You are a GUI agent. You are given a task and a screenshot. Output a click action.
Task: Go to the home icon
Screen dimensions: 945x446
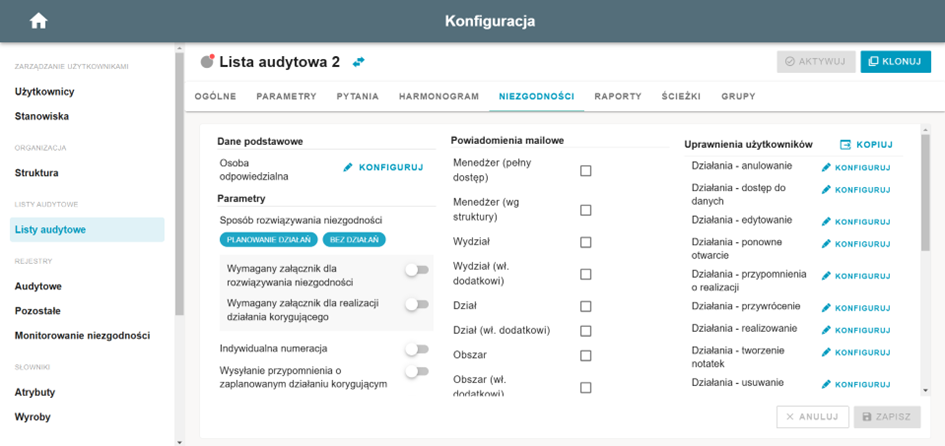pyautogui.click(x=39, y=21)
